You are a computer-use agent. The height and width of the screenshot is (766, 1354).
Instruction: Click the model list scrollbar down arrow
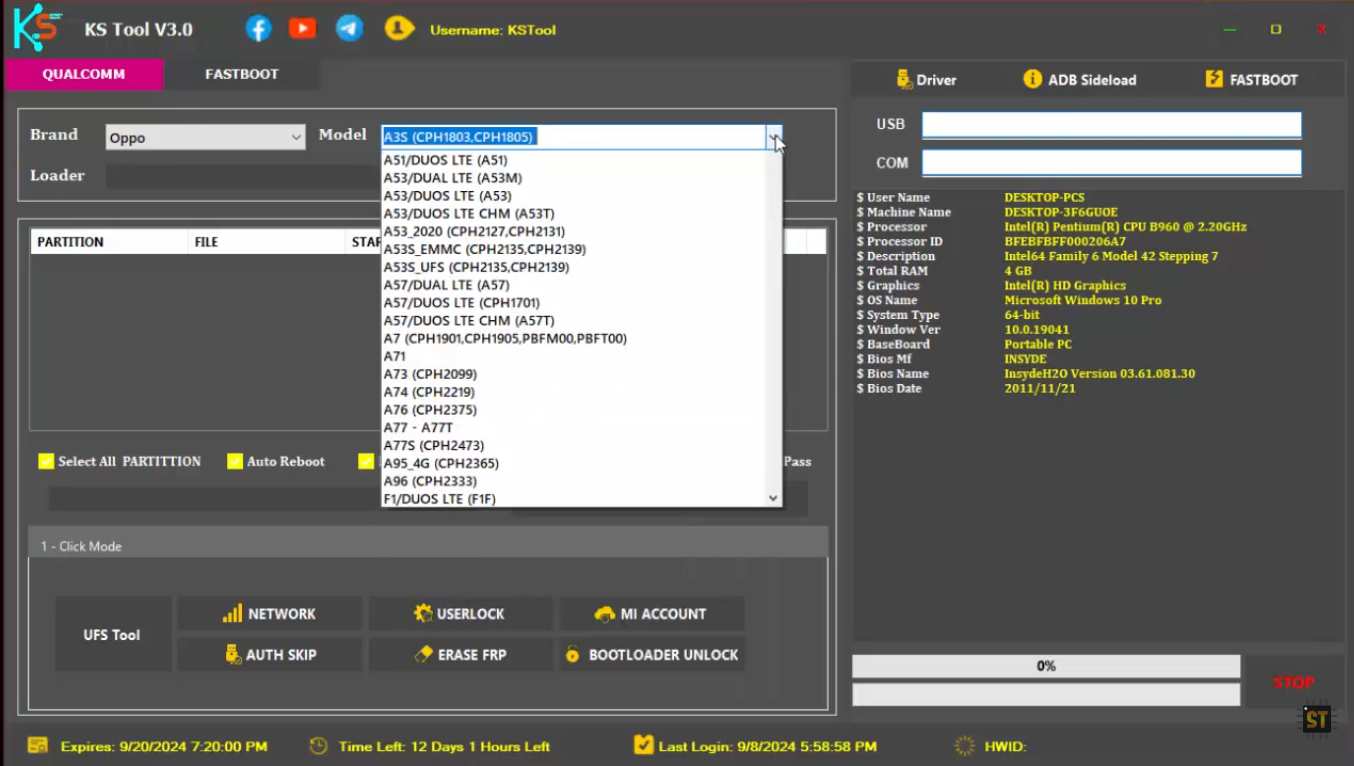[773, 498]
